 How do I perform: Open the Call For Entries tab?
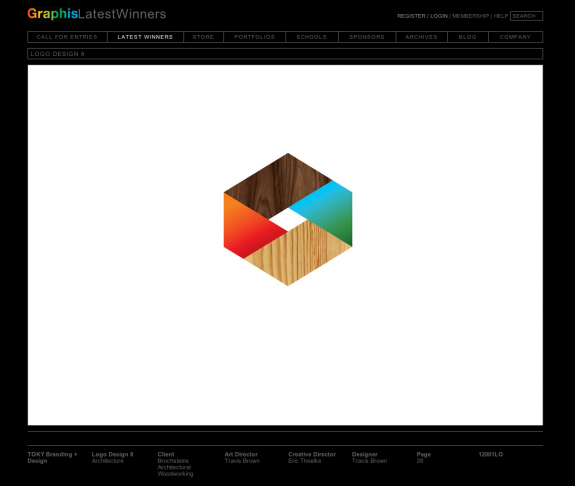(x=67, y=37)
